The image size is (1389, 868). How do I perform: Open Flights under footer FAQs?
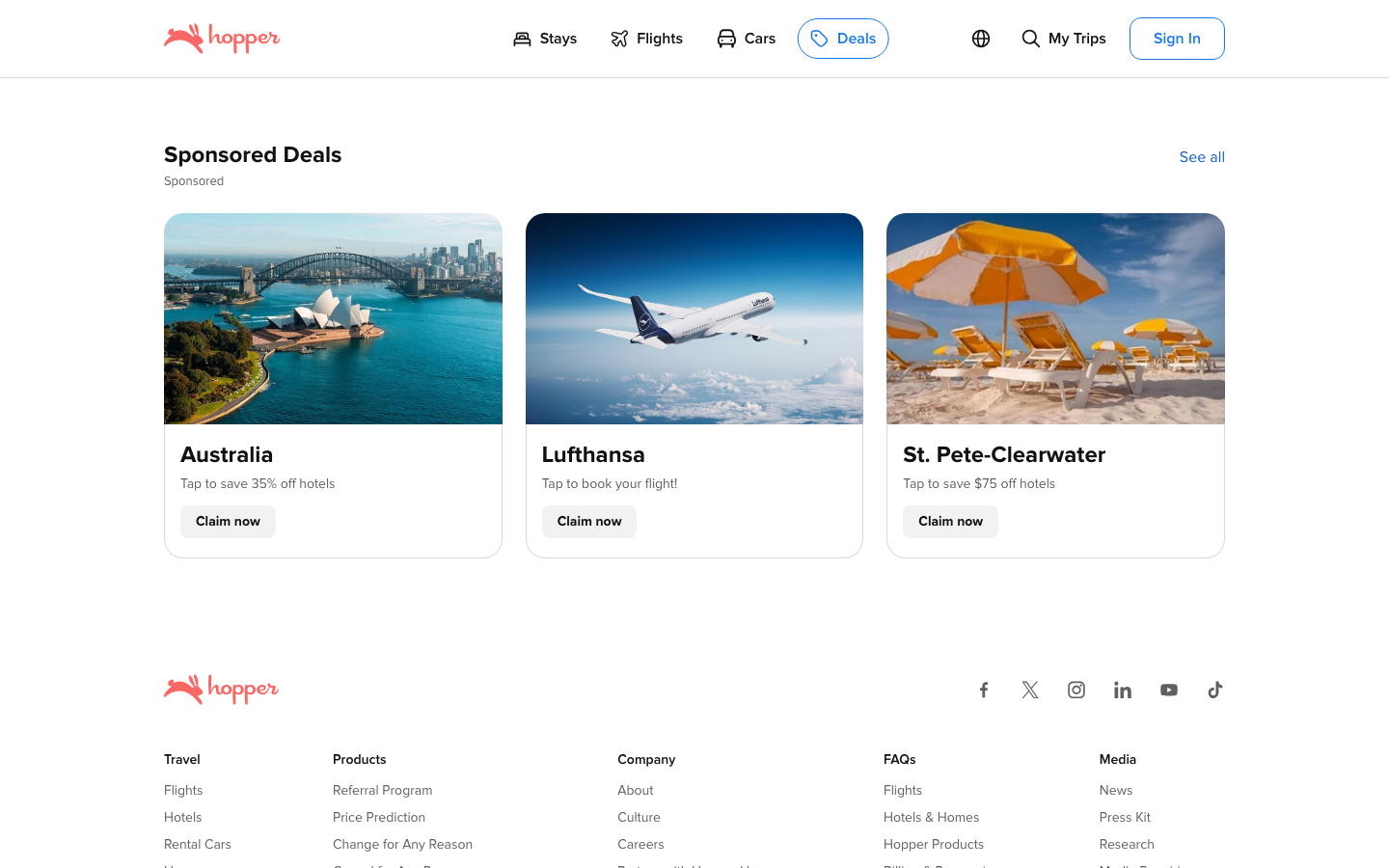tap(903, 790)
